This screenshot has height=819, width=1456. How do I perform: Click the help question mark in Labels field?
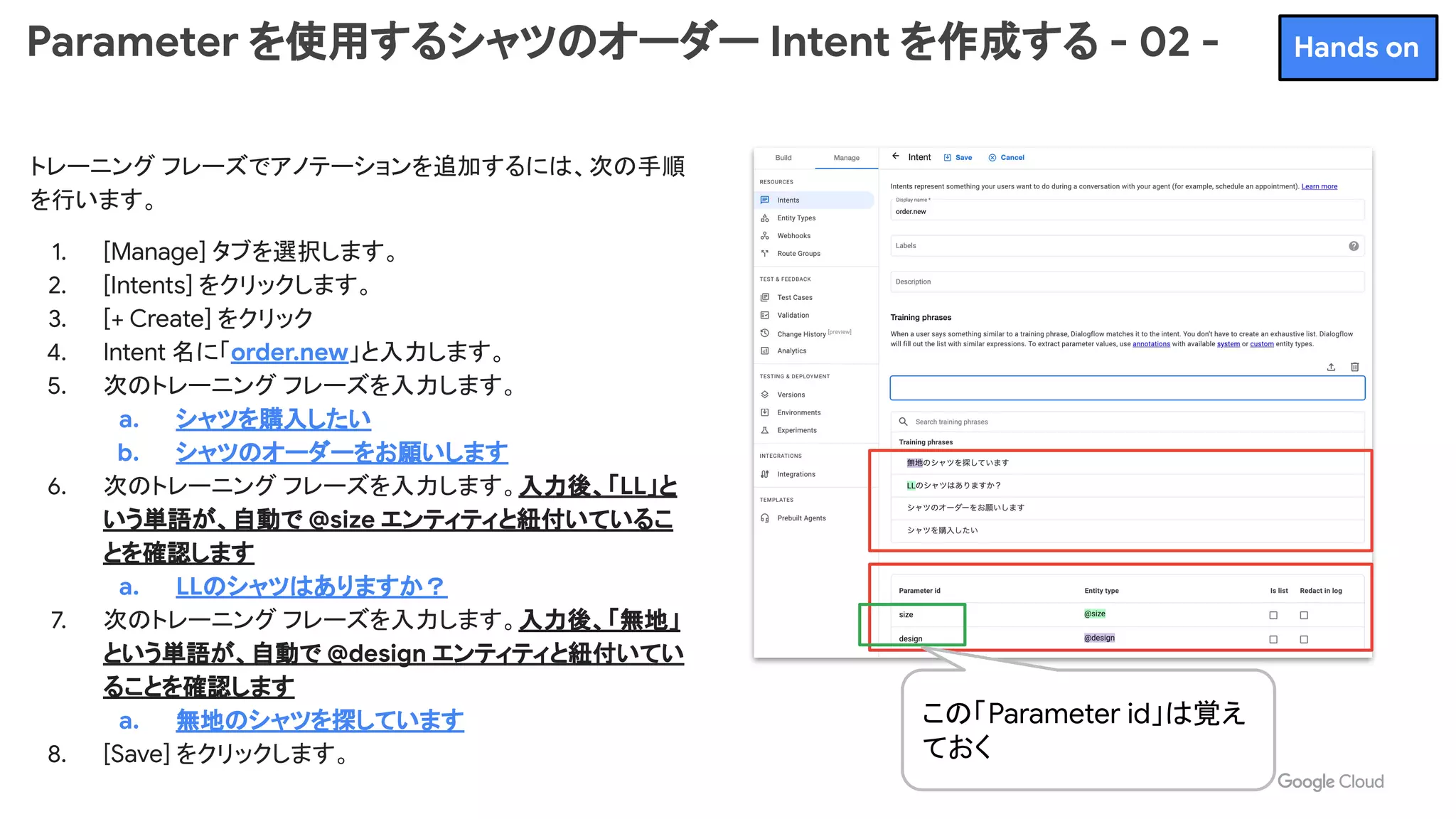click(1354, 246)
